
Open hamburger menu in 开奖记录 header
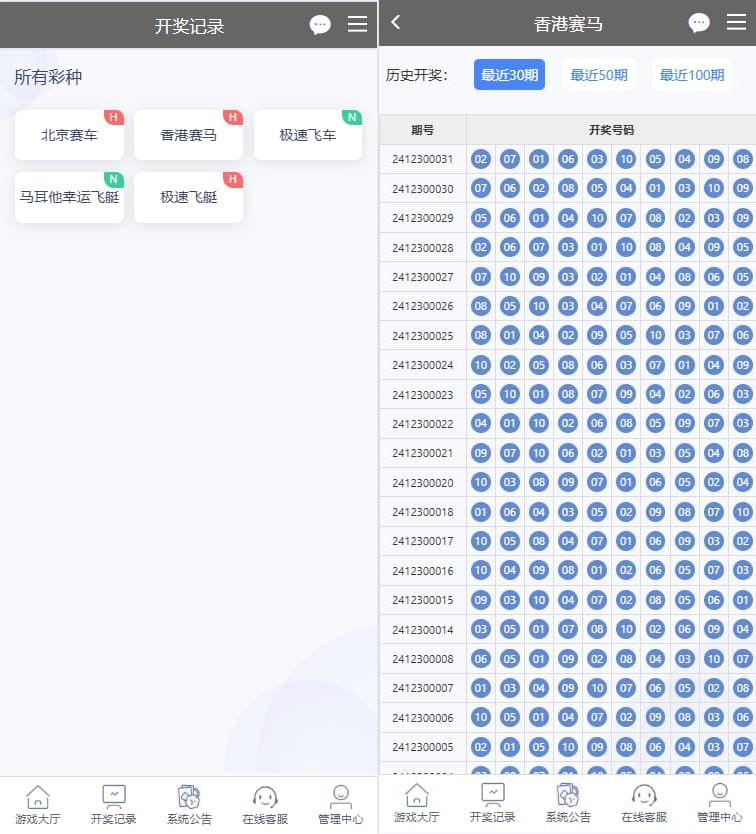point(357,25)
